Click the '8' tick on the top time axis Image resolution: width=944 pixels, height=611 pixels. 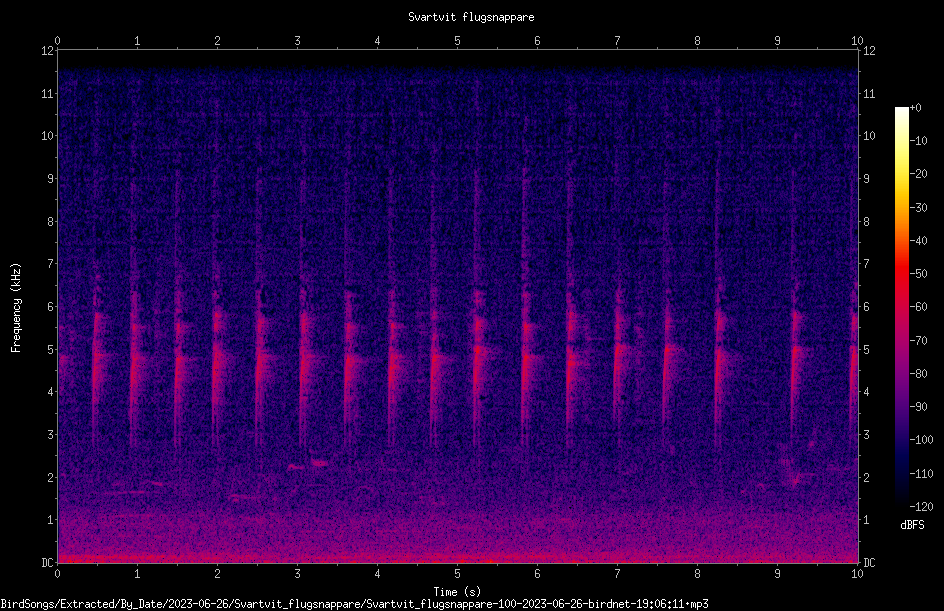pos(697,41)
